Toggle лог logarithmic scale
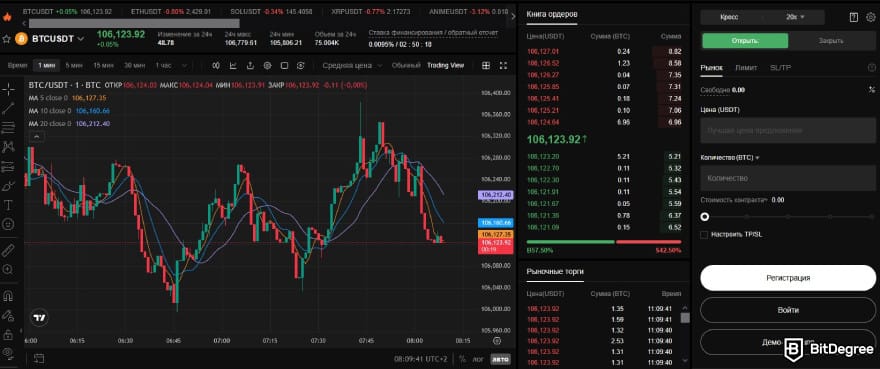This screenshot has width=880, height=369. coord(479,358)
